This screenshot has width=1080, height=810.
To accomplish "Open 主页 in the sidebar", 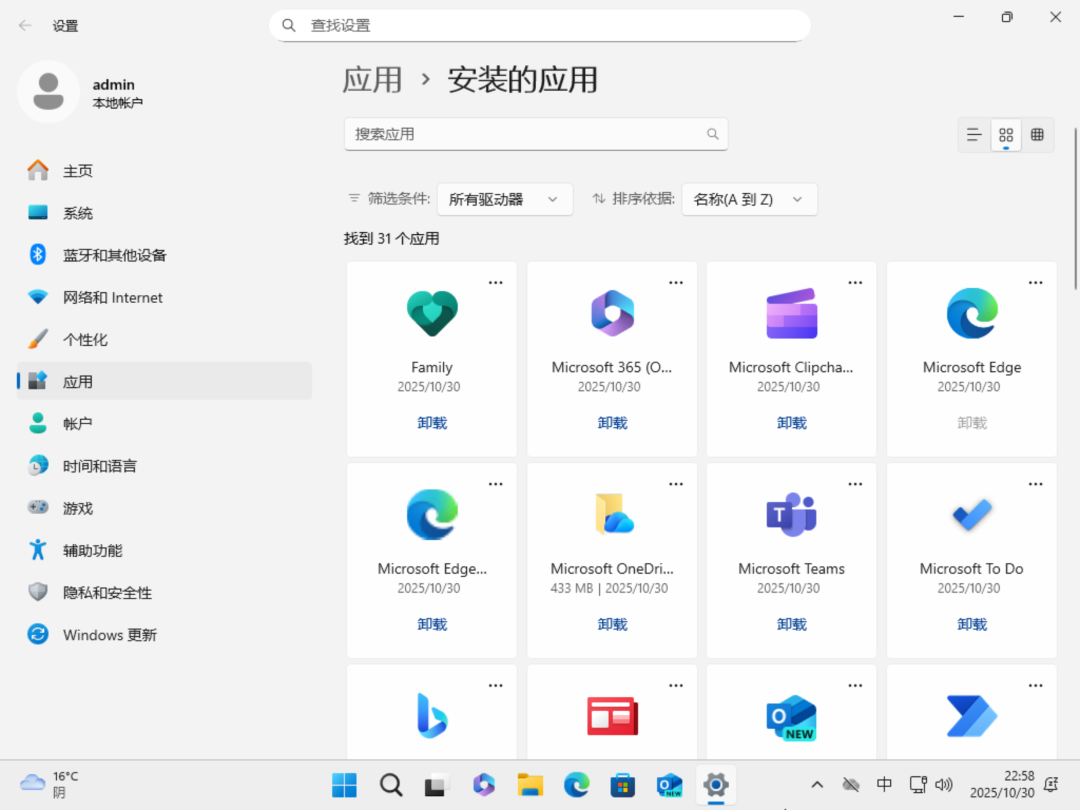I will (165, 171).
